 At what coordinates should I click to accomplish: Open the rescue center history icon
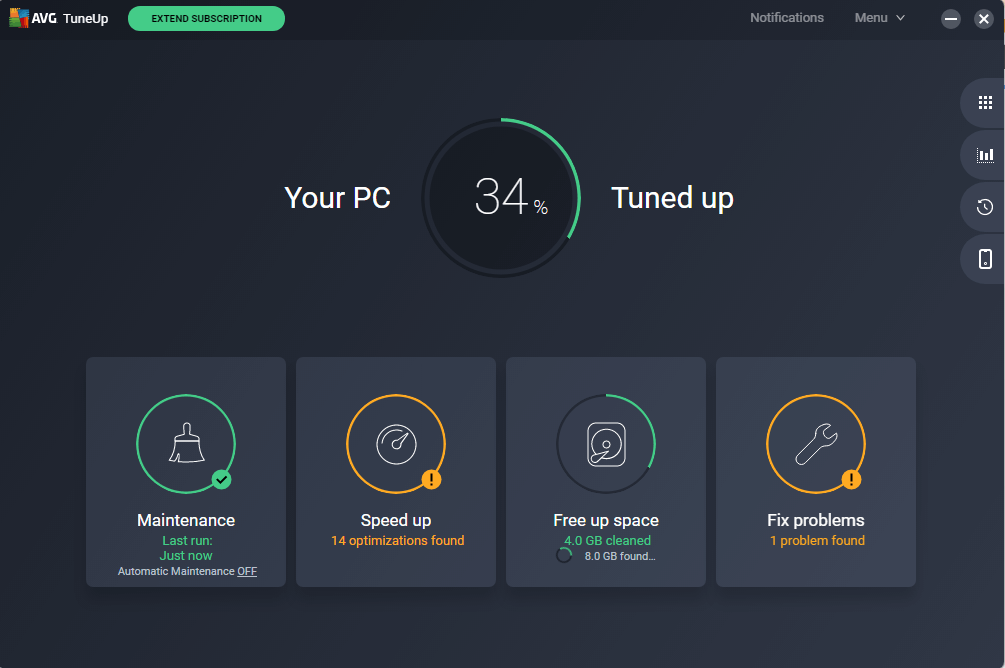coord(985,207)
